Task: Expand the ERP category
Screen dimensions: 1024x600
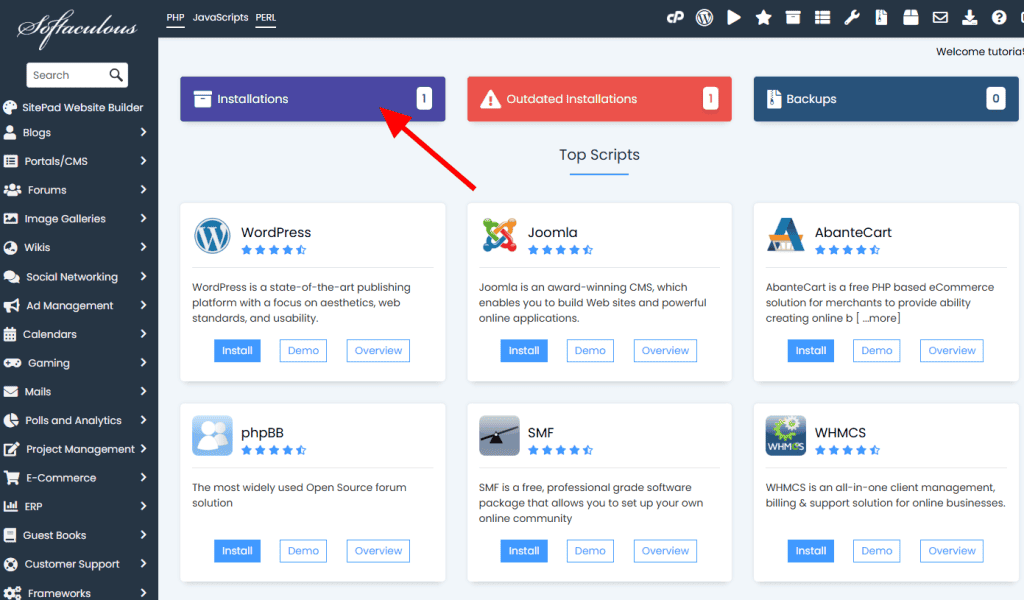Action: pos(74,507)
